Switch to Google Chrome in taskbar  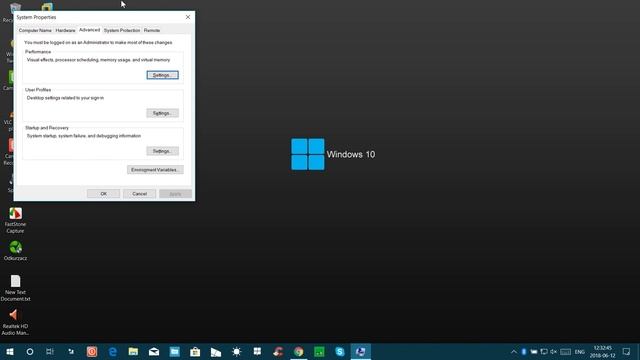click(x=299, y=351)
